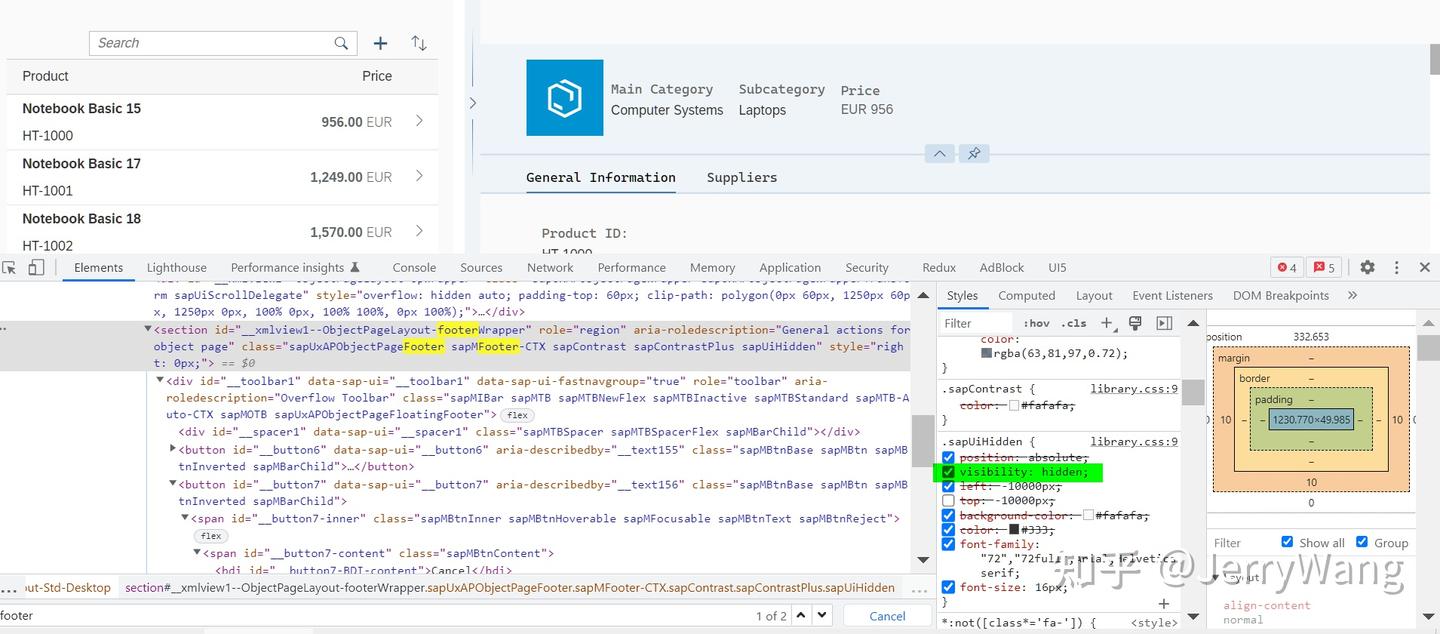Toggle the device toolbar icon

click(35, 267)
